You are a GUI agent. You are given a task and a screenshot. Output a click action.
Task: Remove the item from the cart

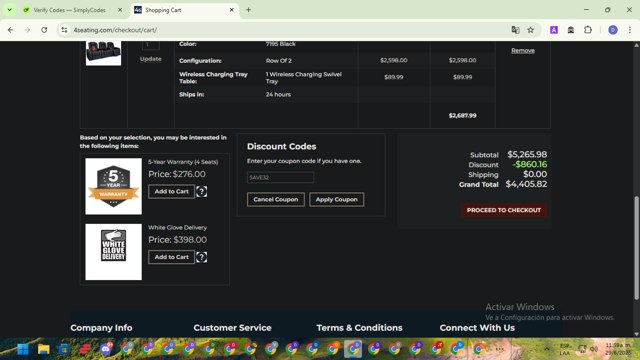coord(523,51)
